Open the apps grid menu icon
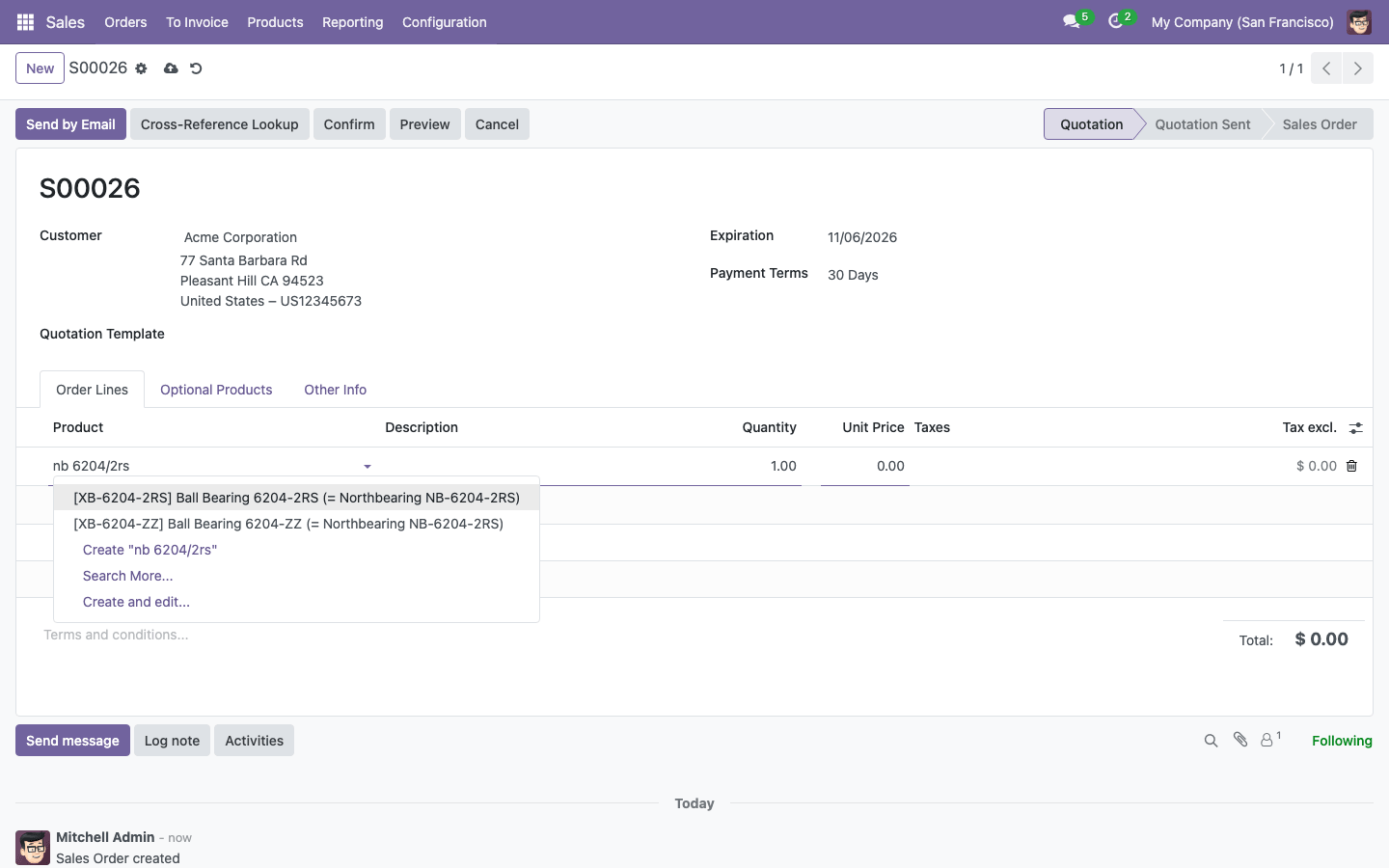The image size is (1389, 868). coord(26,22)
